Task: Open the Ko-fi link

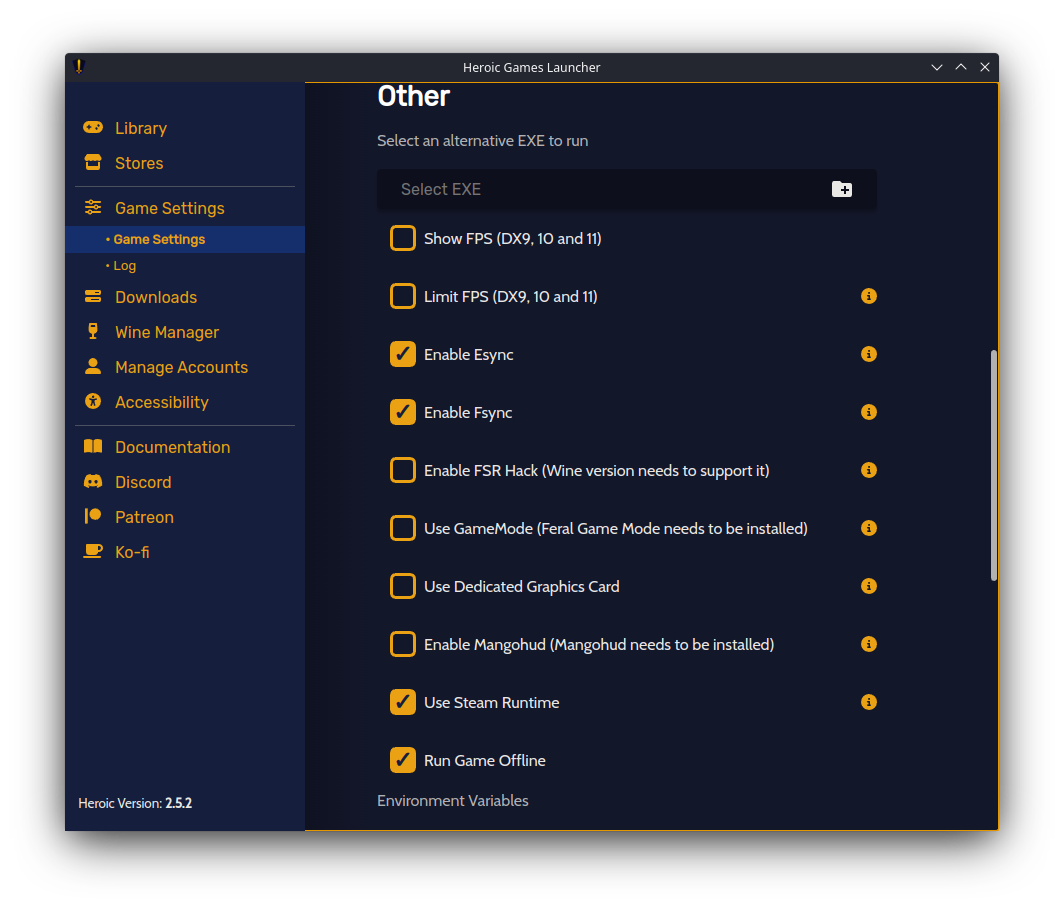Action: click(132, 552)
